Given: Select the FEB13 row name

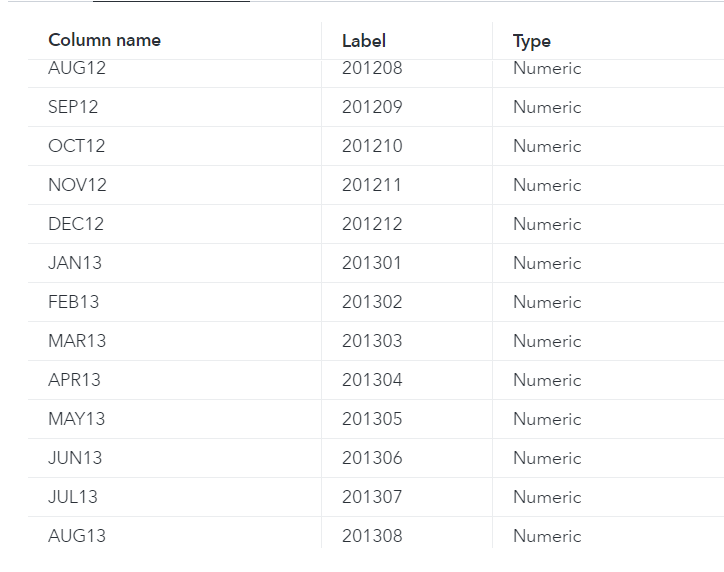Looking at the screenshot, I should tap(74, 302).
